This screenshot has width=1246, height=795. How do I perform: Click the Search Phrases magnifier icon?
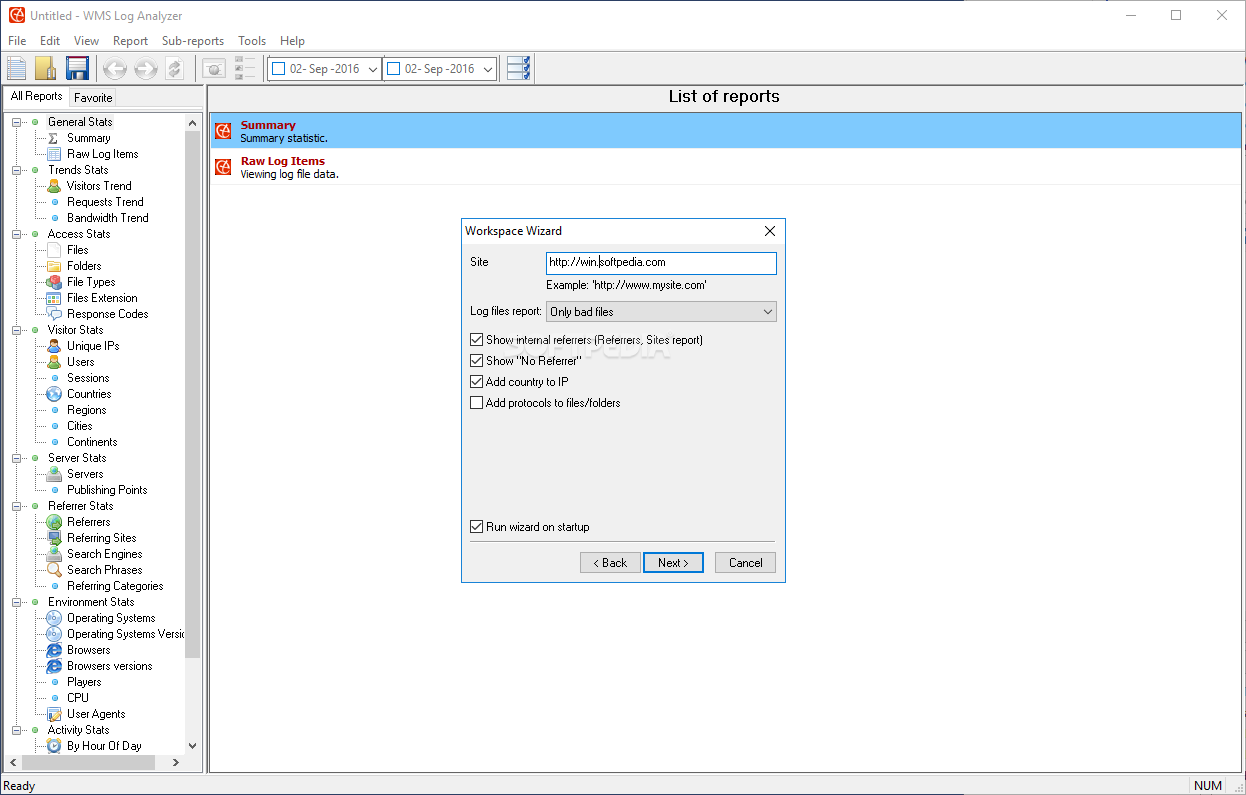point(54,570)
